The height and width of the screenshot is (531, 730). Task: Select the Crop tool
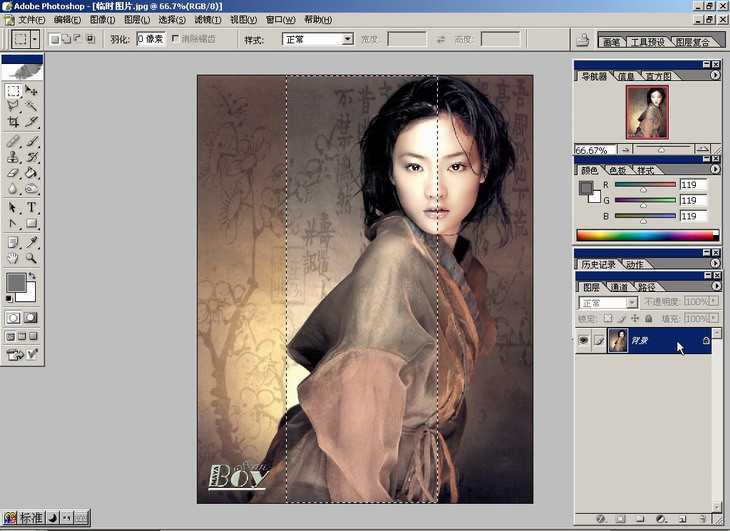pyautogui.click(x=13, y=122)
